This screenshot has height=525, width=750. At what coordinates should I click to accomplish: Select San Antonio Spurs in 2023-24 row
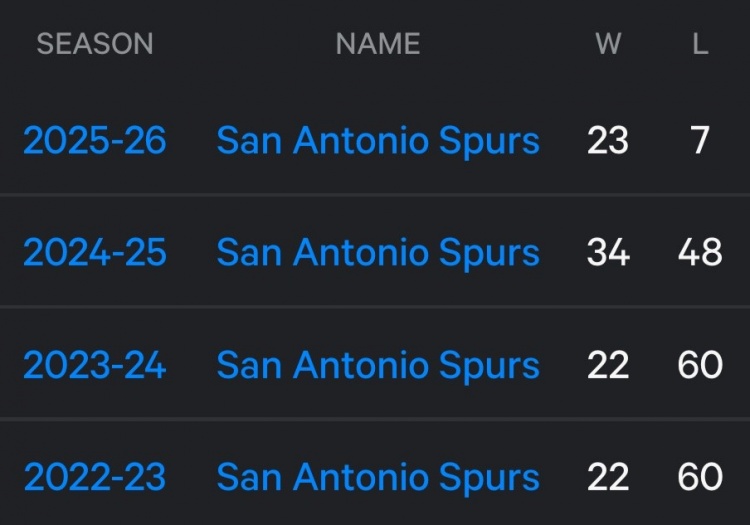click(378, 365)
